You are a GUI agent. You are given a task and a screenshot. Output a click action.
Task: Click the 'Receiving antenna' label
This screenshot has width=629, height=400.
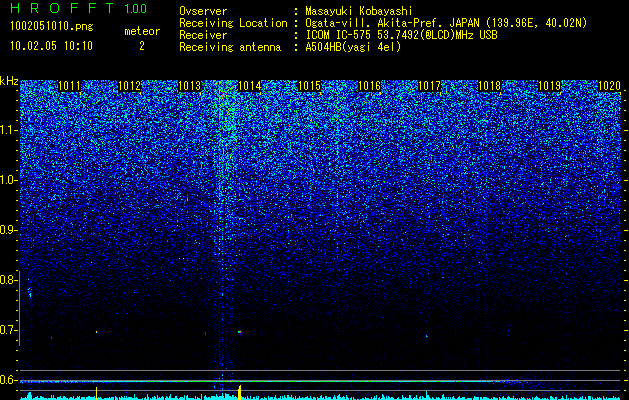230,47
